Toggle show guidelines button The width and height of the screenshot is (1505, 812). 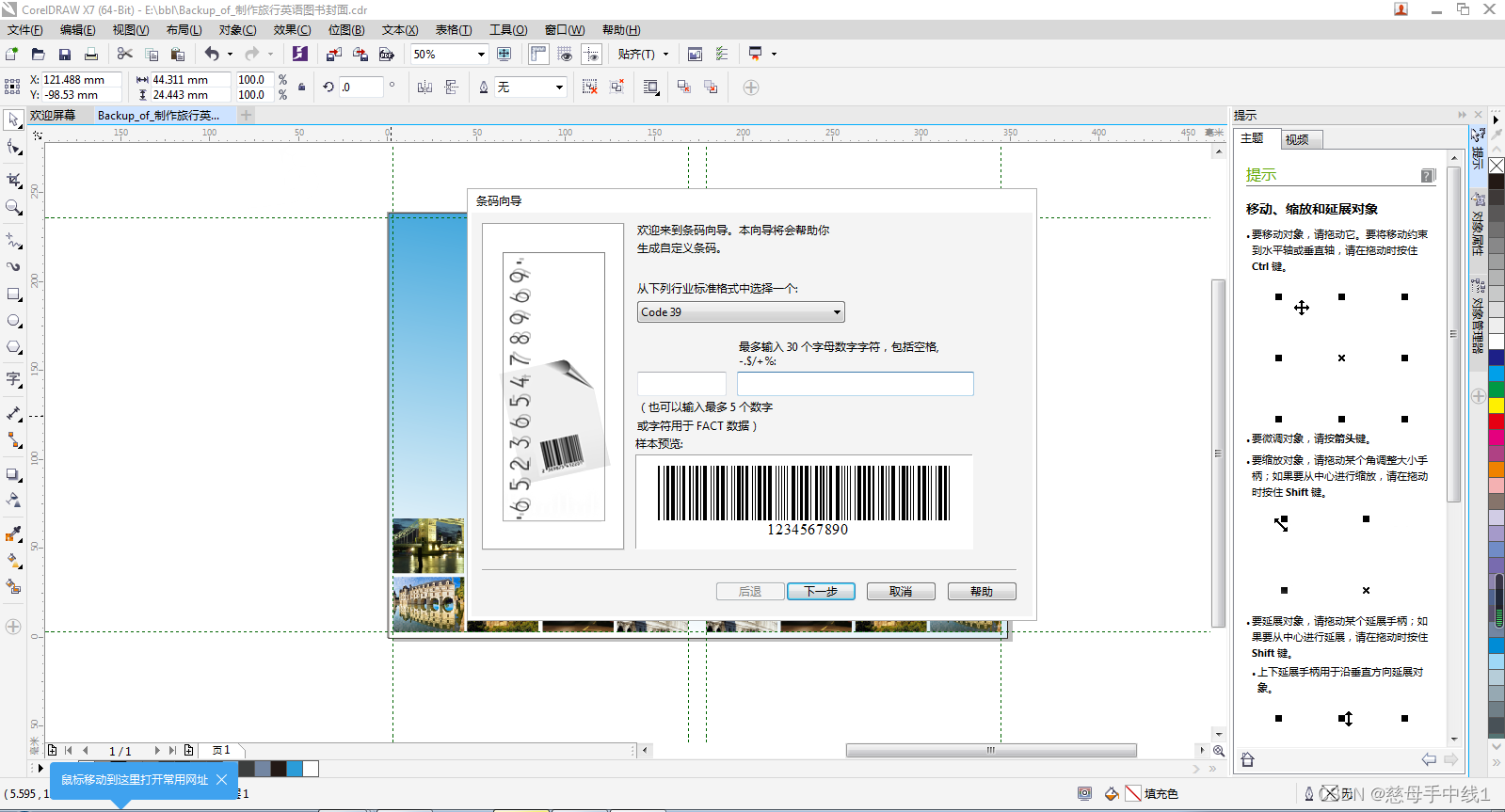coord(591,54)
